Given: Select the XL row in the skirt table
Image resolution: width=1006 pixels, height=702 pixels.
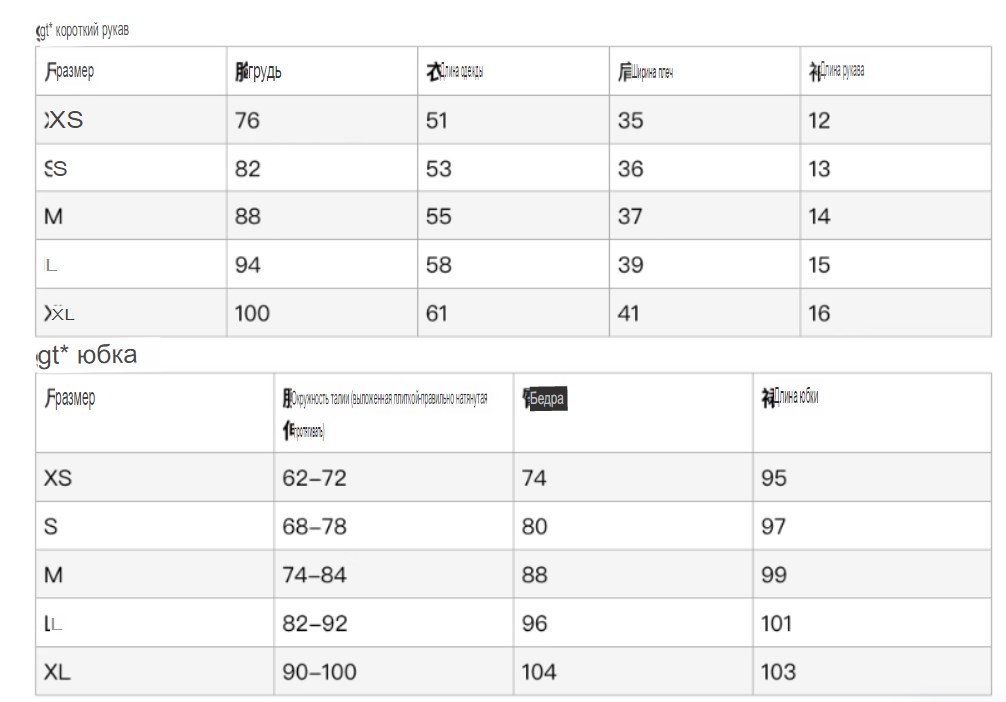Looking at the screenshot, I should tap(513, 671).
